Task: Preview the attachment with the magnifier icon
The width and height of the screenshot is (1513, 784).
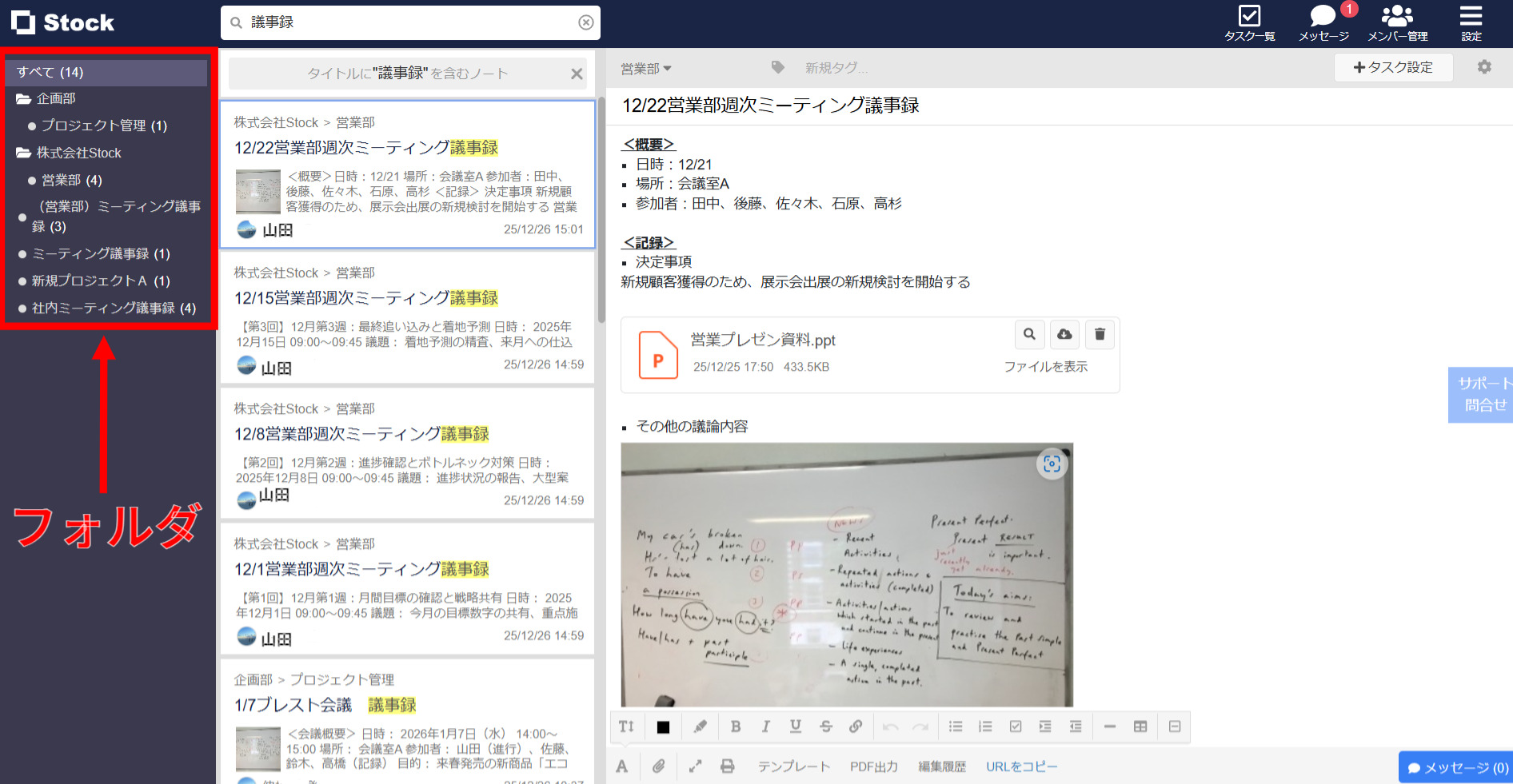Action: click(x=1029, y=334)
